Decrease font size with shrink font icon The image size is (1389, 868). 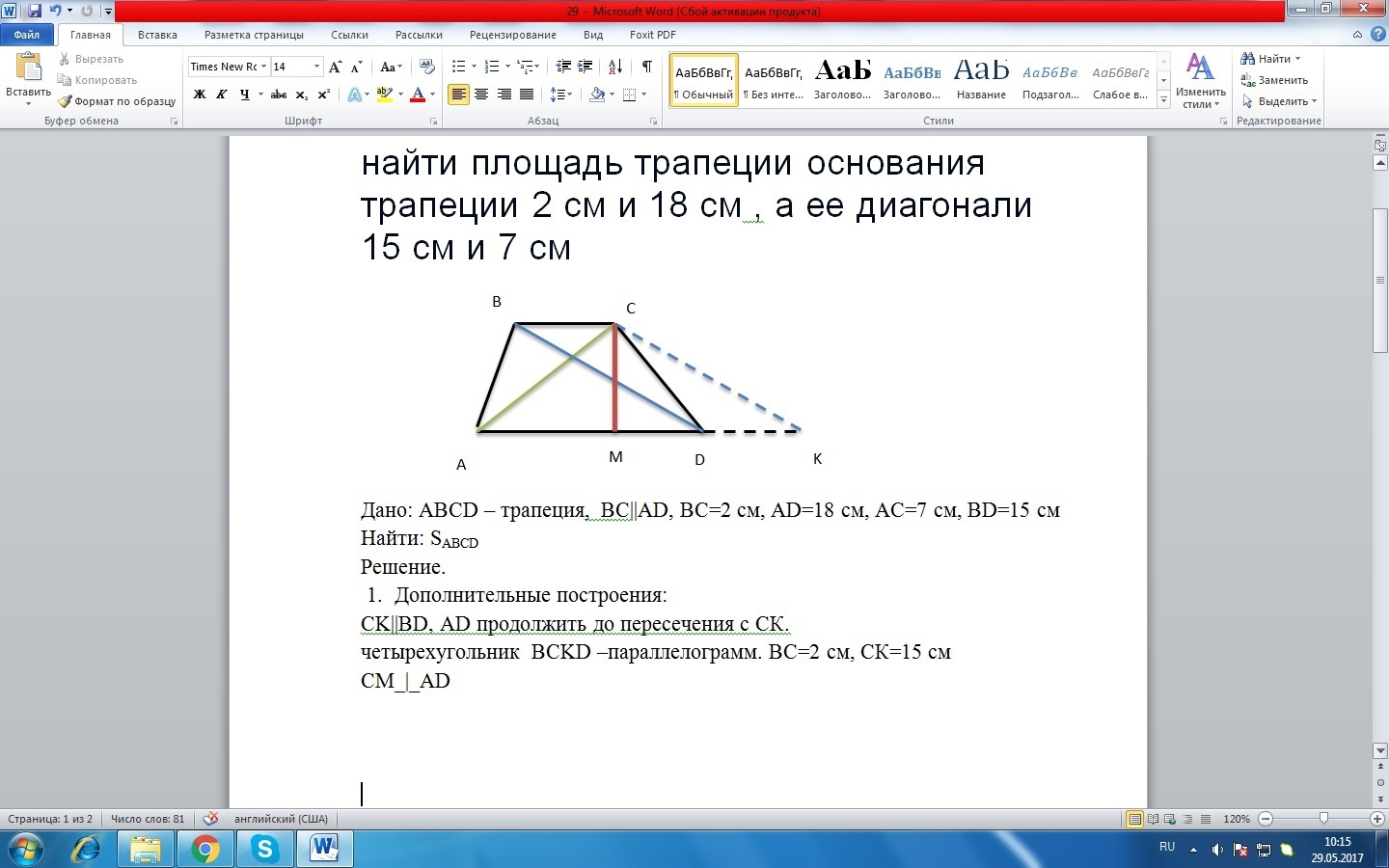point(357,67)
